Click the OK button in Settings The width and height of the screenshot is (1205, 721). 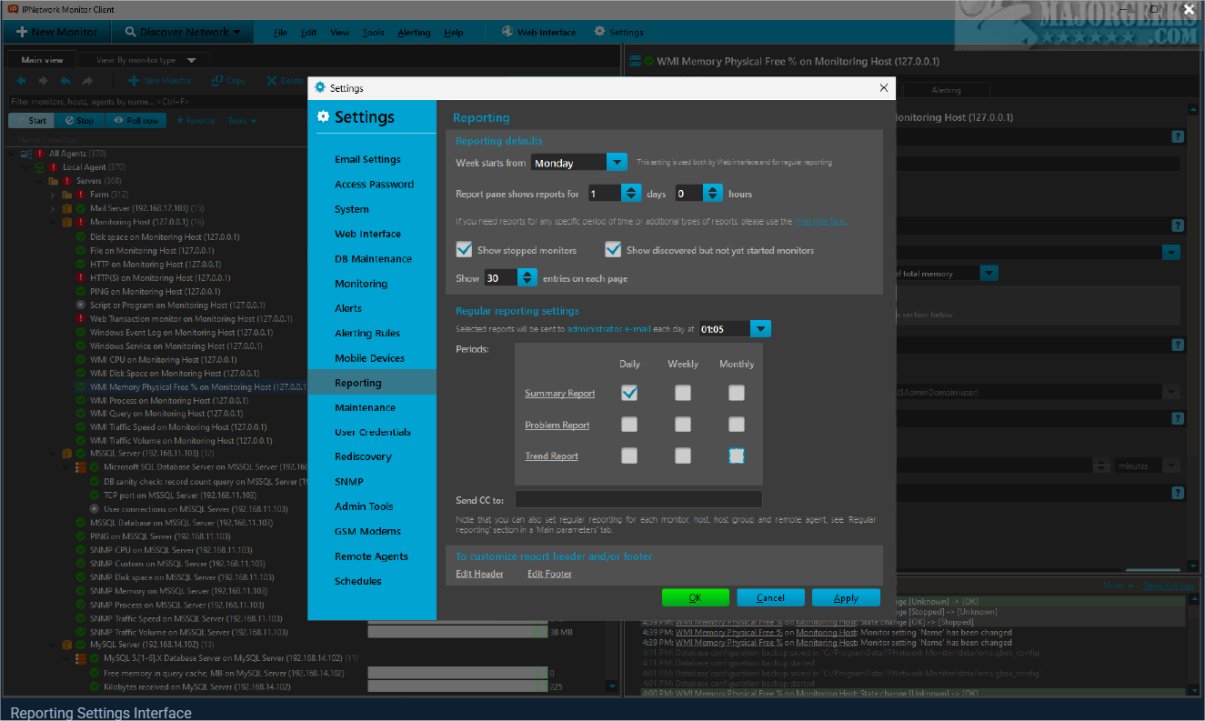[x=695, y=598]
